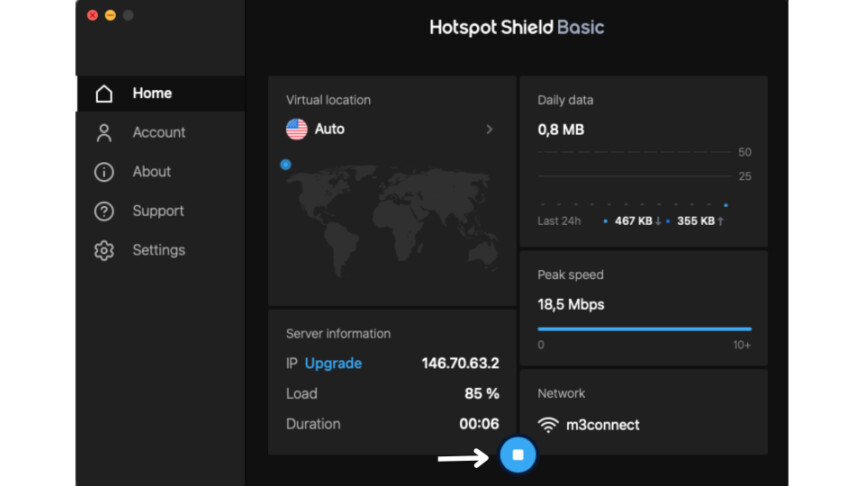Select the Auto virtual location label
Image resolution: width=864 pixels, height=486 pixels.
coord(330,129)
